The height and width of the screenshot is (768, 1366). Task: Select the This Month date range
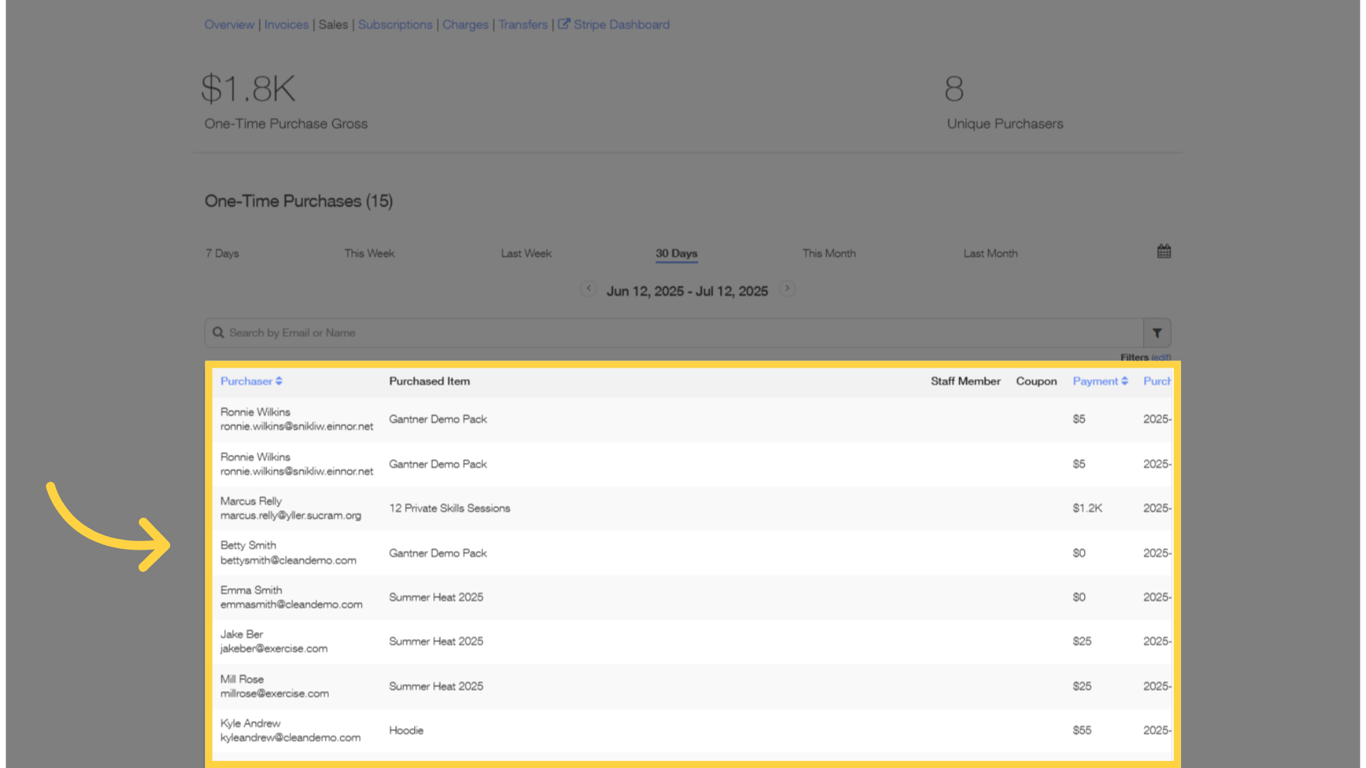(829, 253)
